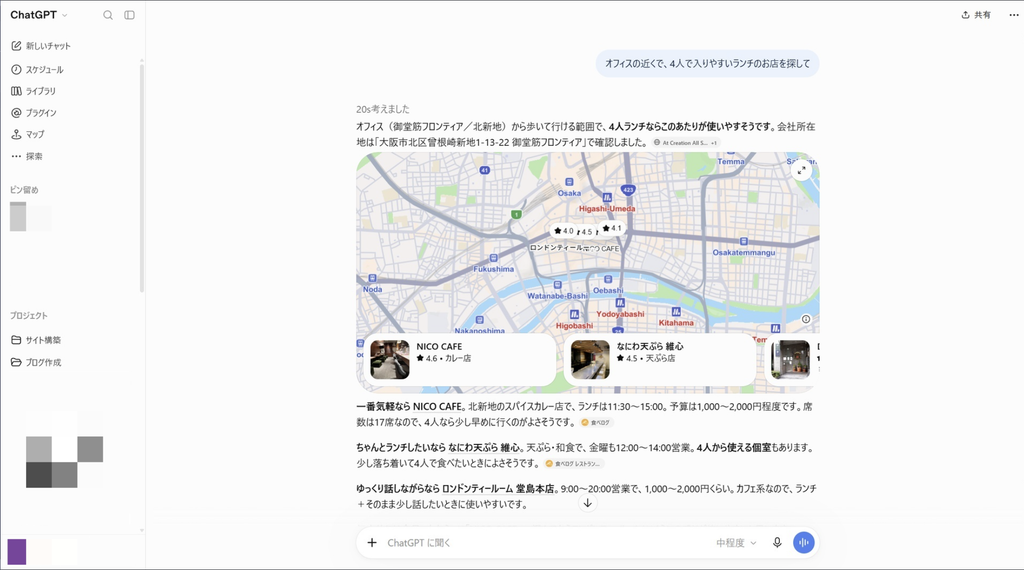Click the user message about オフィスの近く lunch
Viewport: 1024px width, 570px height.
(x=707, y=63)
